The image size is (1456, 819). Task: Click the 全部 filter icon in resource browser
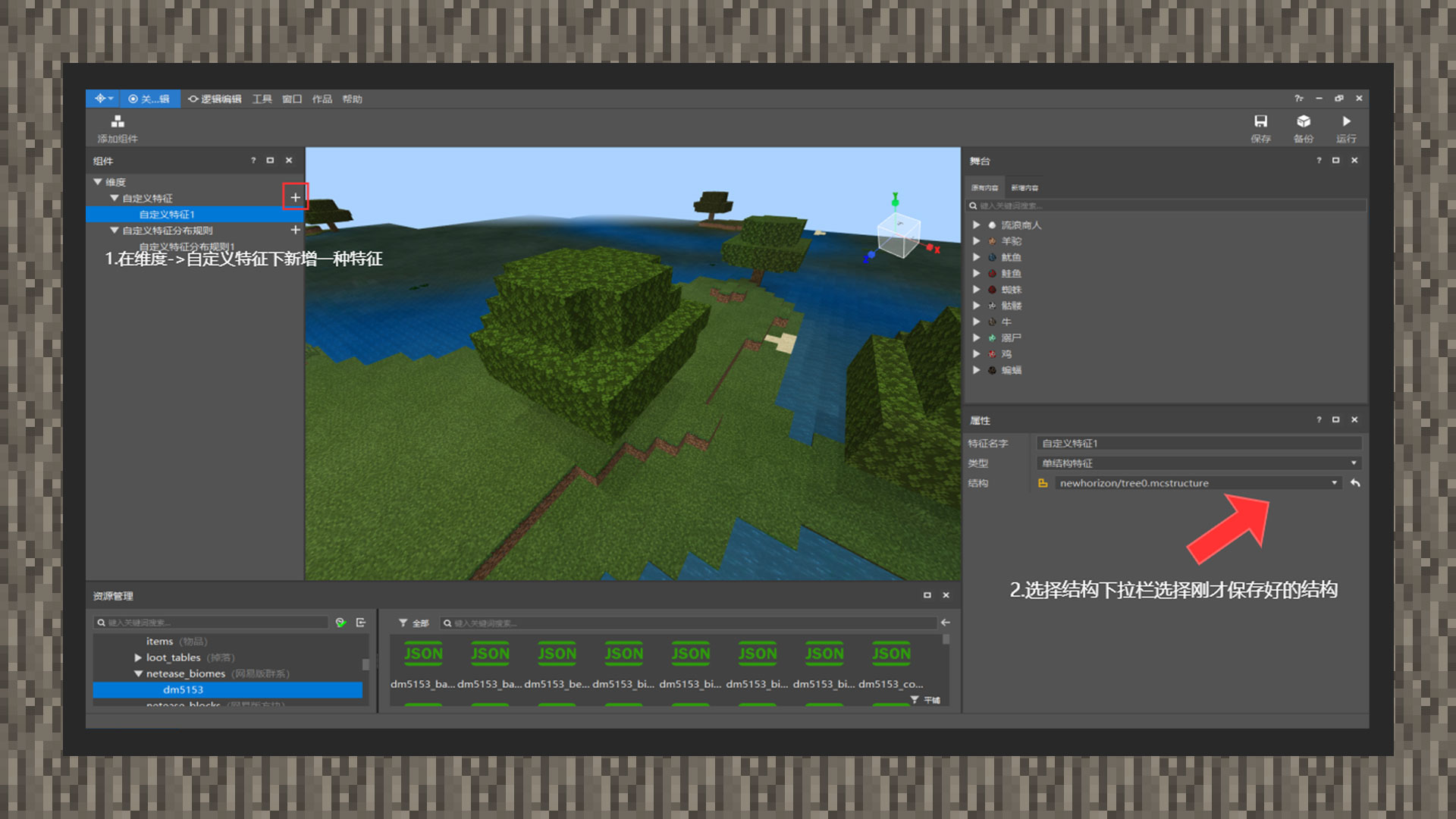pos(403,623)
